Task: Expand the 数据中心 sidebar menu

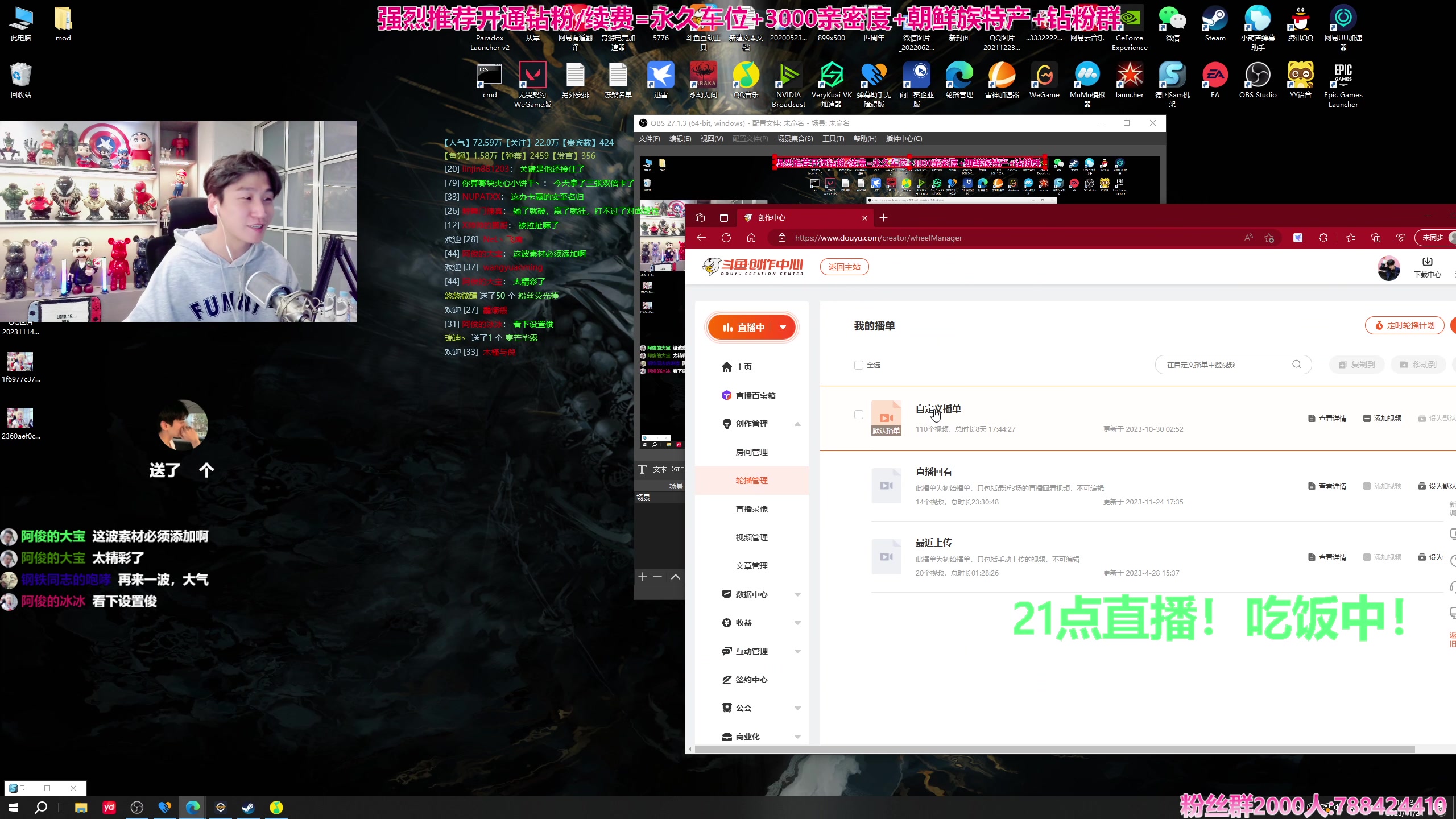Action: [798, 594]
